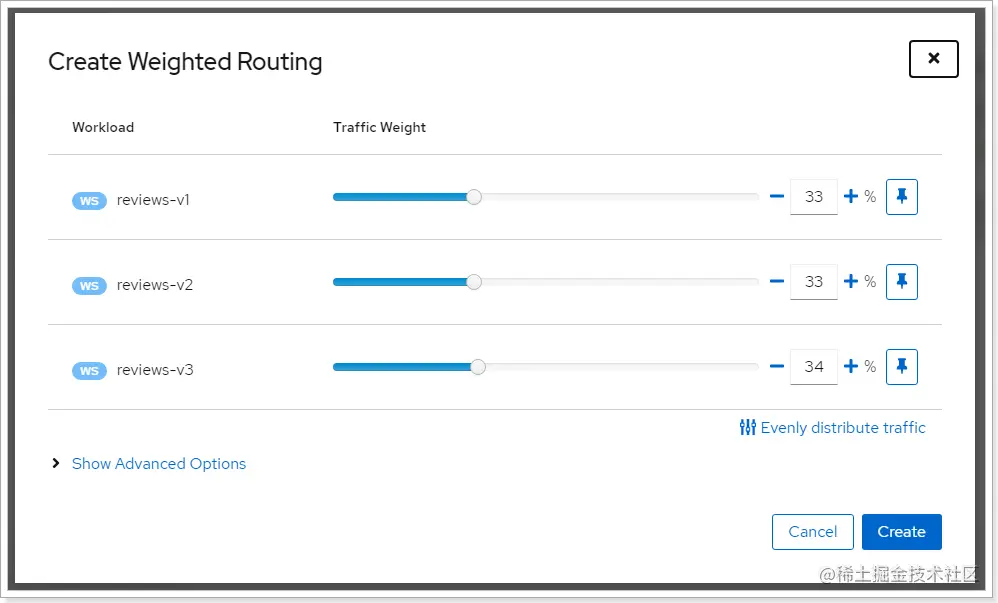This screenshot has width=998, height=603.
Task: Increase reviews-v1 weight with plus icon
Action: (851, 197)
